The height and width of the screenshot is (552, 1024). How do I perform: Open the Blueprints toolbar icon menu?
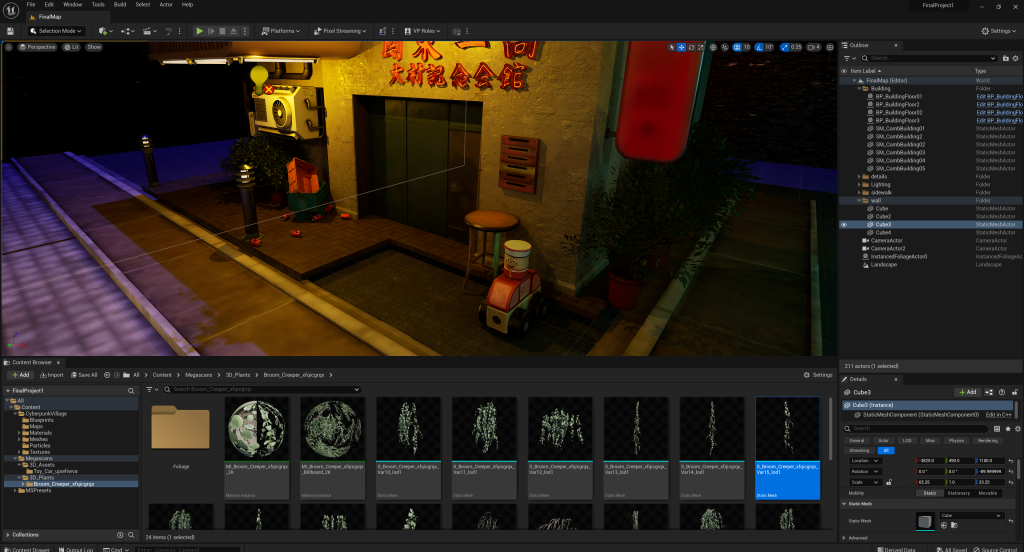127,31
